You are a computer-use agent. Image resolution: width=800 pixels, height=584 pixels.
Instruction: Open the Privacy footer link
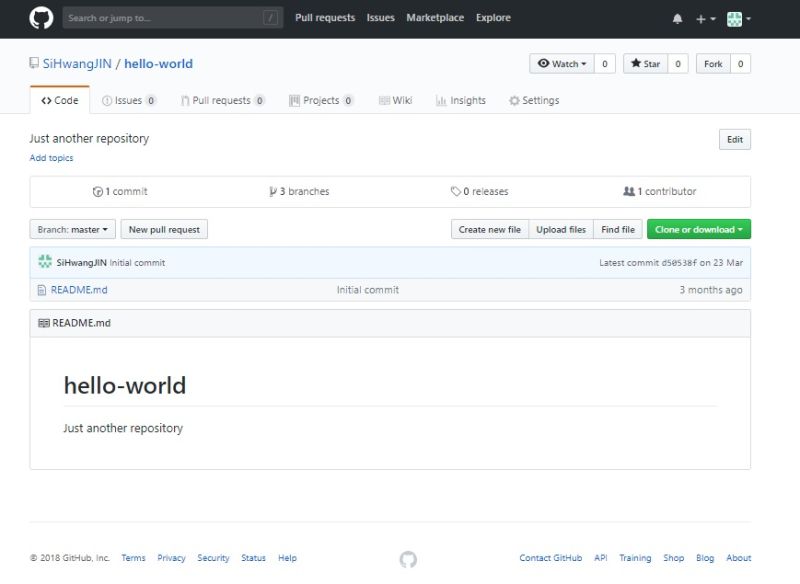click(x=171, y=558)
